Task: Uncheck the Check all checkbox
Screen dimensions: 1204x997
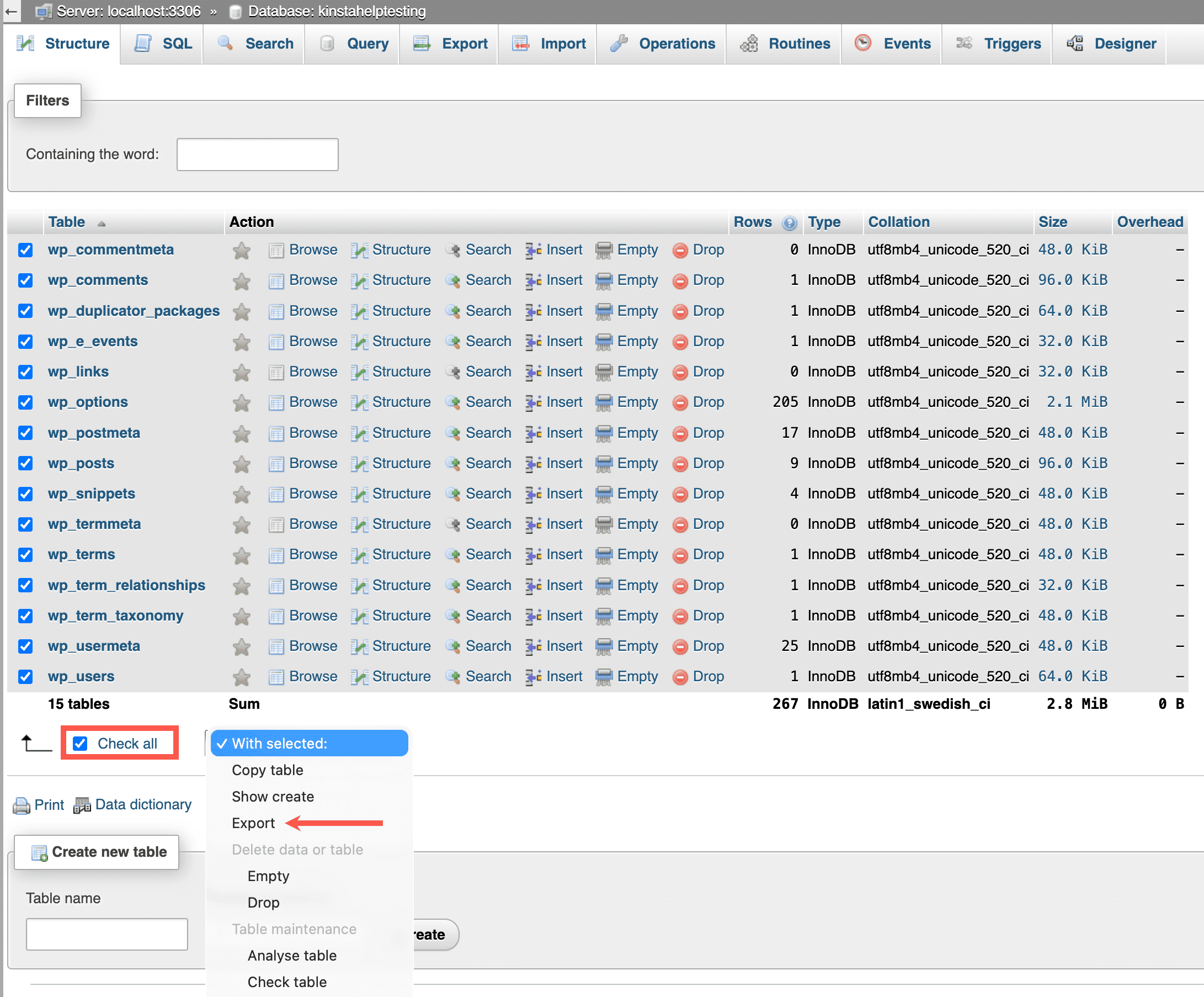Action: [x=79, y=743]
